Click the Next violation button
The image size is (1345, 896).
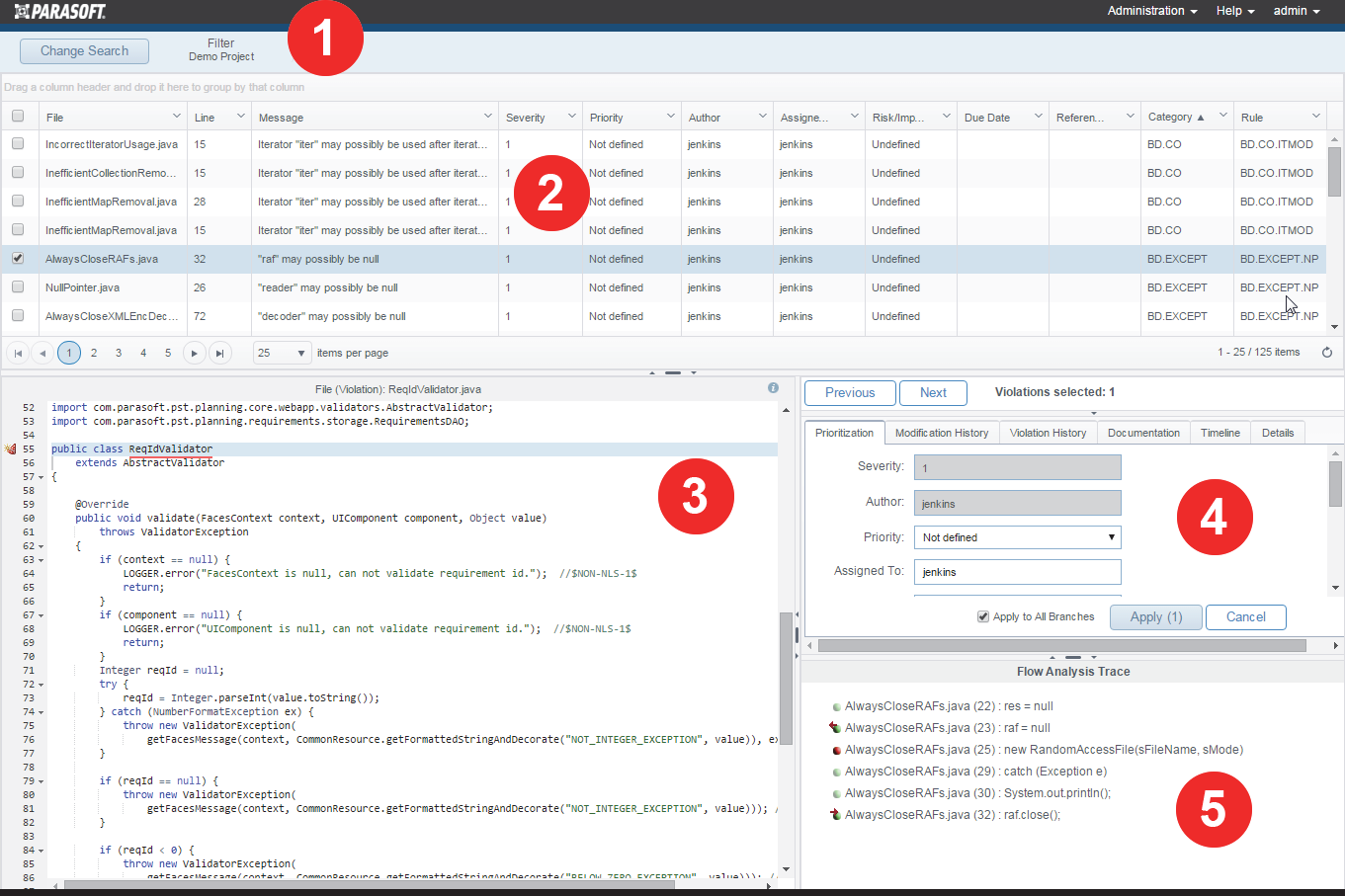point(933,393)
